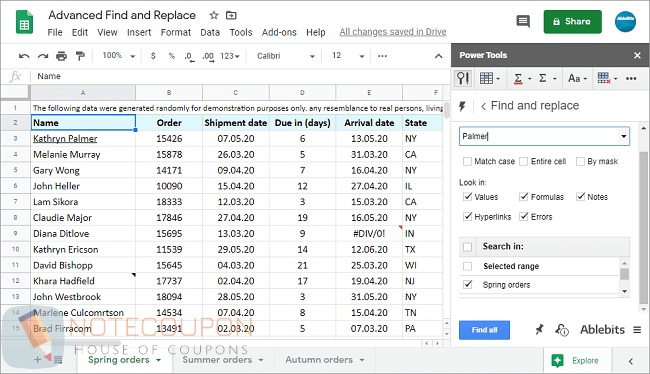Open the toolbar More options ellipsis
This screenshot has height=374, width=650.
click(x=382, y=56)
